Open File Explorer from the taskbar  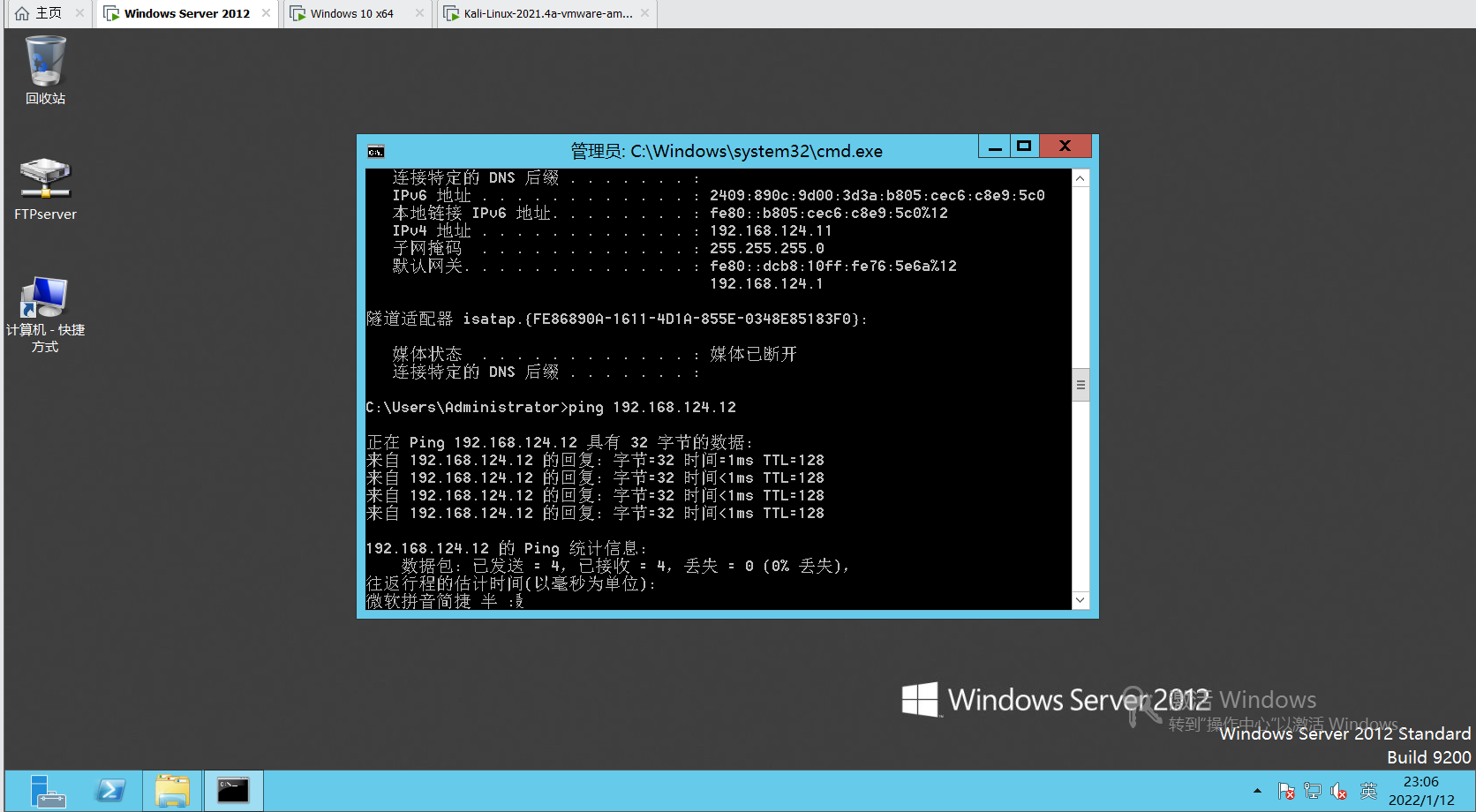coord(172,791)
